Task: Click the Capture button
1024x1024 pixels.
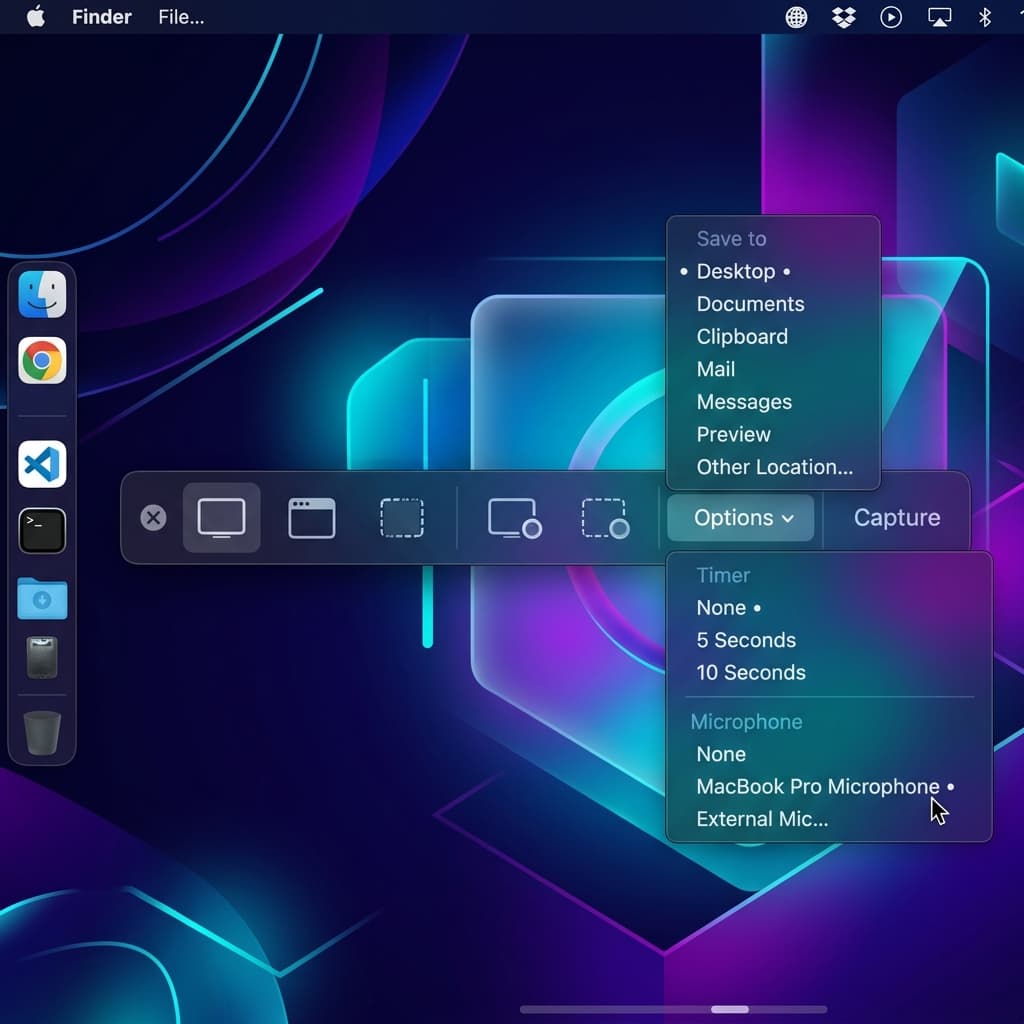Action: point(895,517)
